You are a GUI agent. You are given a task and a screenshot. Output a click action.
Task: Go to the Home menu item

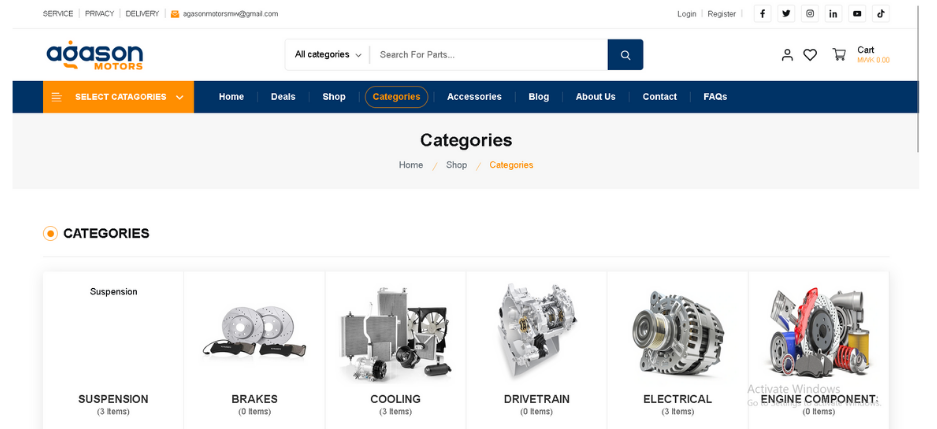[231, 97]
